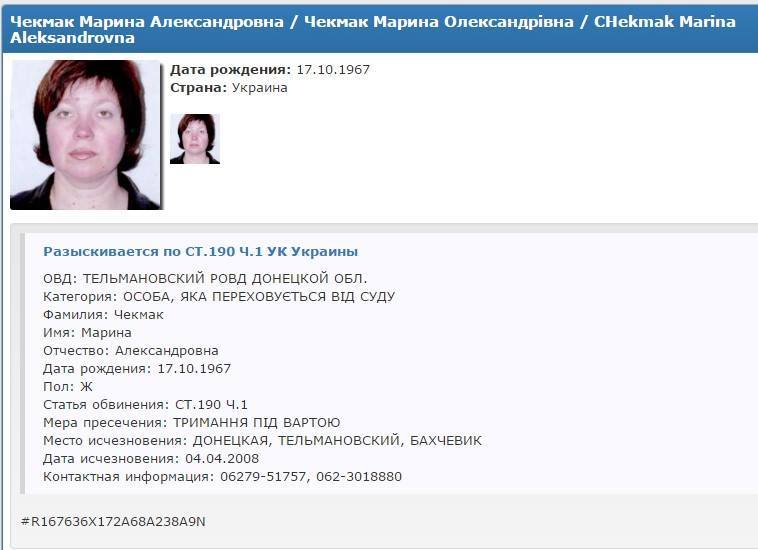Click the 'Мера пресечения' line
758x550 pixels.
click(x=191, y=422)
